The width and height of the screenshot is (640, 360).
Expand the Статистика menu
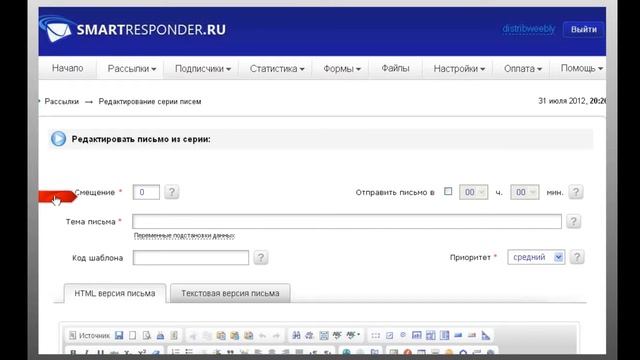pyautogui.click(x=277, y=69)
